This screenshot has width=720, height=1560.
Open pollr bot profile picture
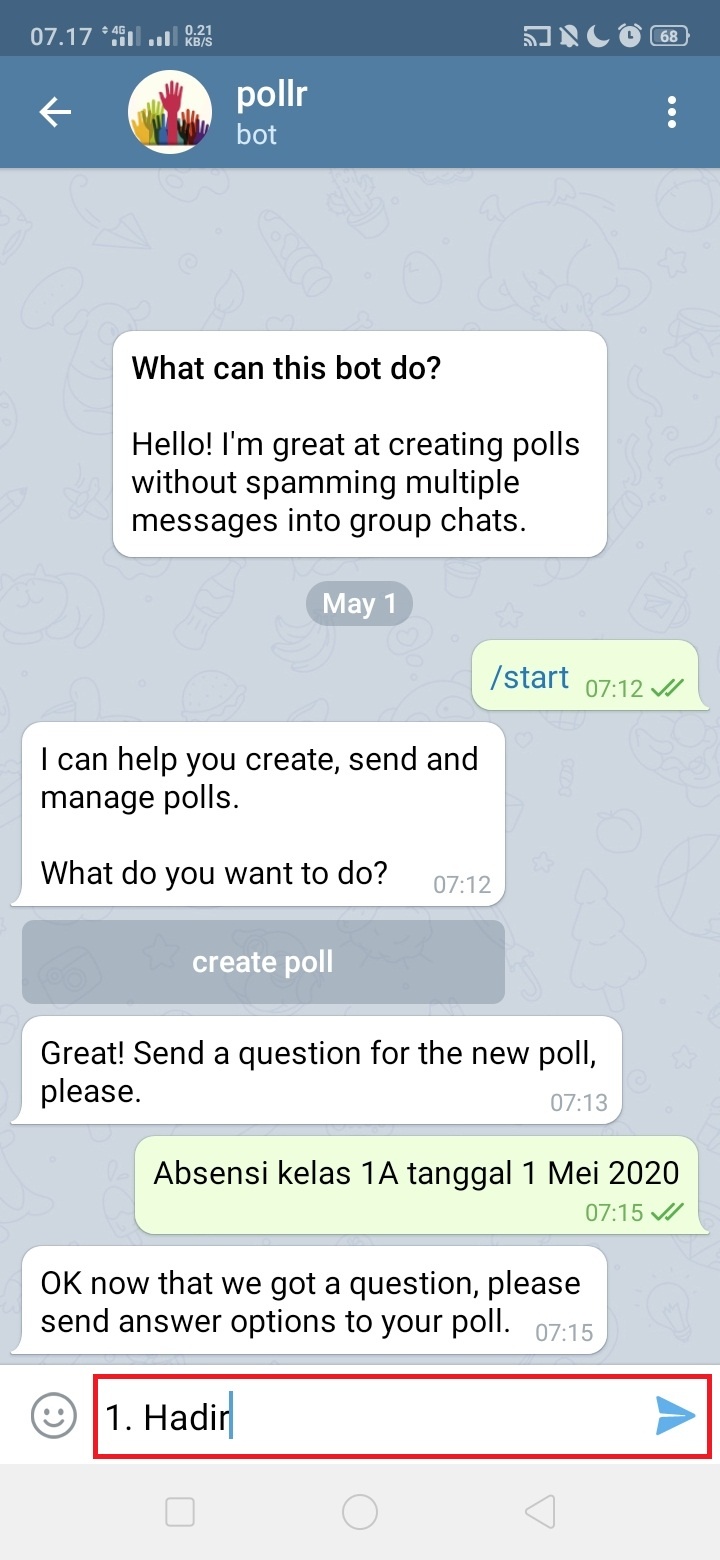click(170, 112)
